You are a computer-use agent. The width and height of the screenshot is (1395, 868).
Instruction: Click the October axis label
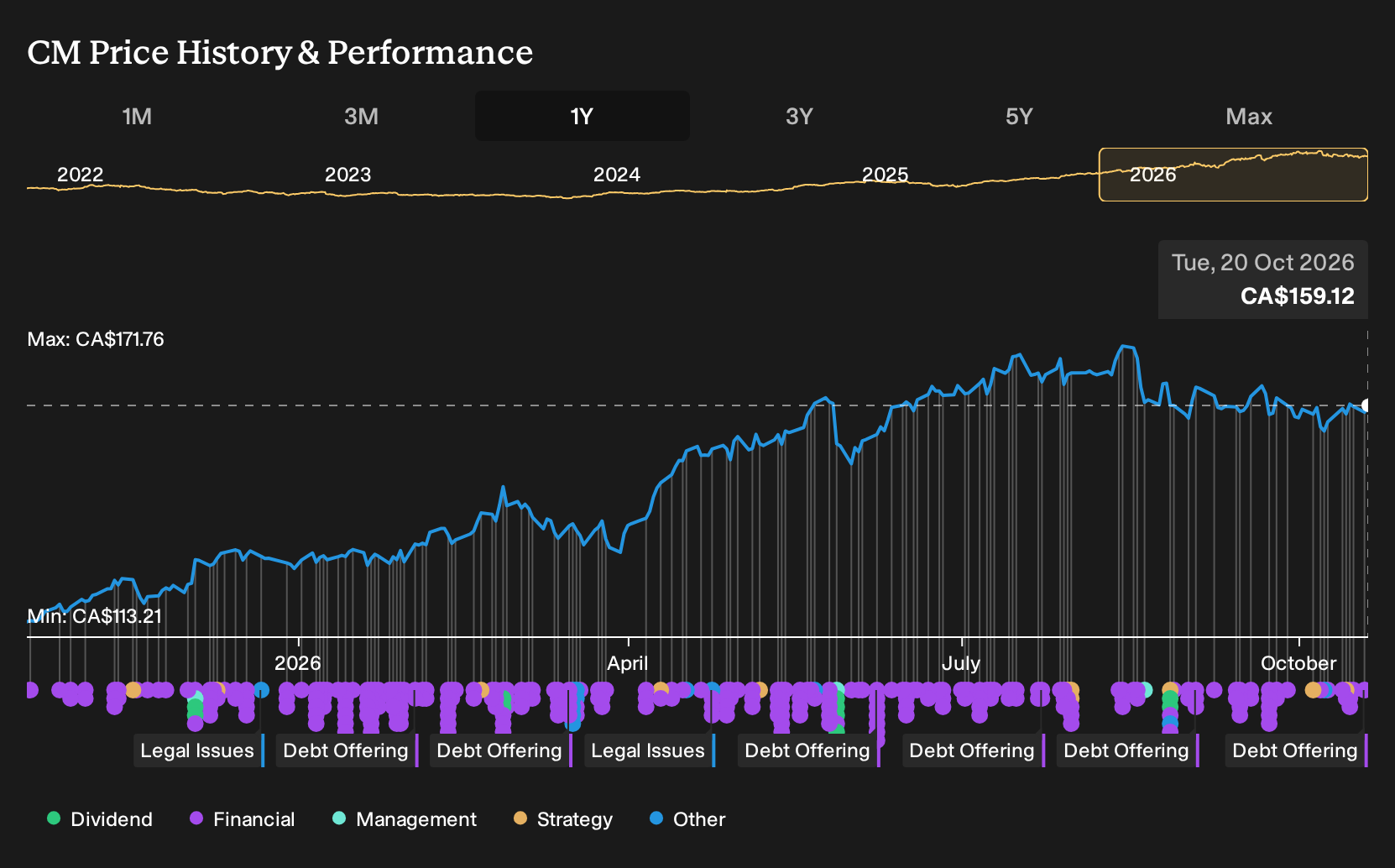click(x=1298, y=663)
